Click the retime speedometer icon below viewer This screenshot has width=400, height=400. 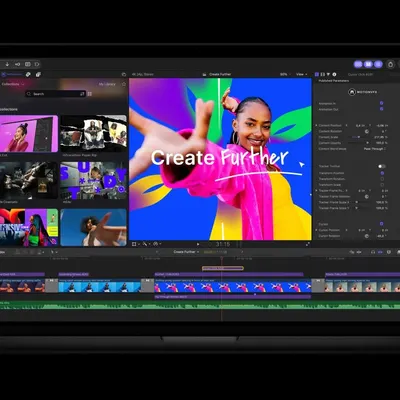[x=156, y=244]
